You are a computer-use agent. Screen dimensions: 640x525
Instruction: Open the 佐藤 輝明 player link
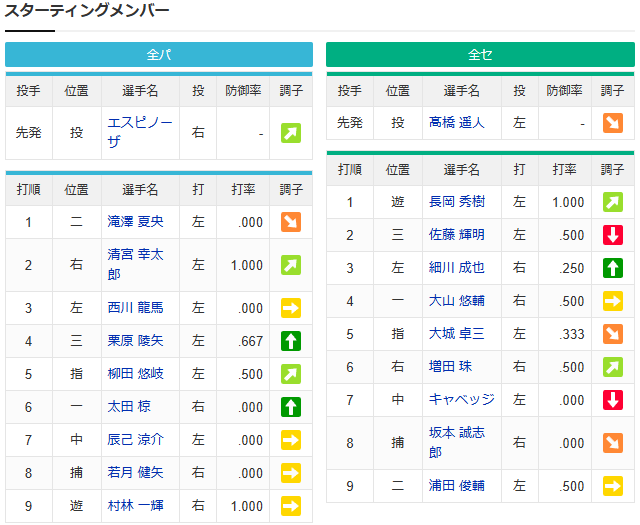(x=456, y=235)
